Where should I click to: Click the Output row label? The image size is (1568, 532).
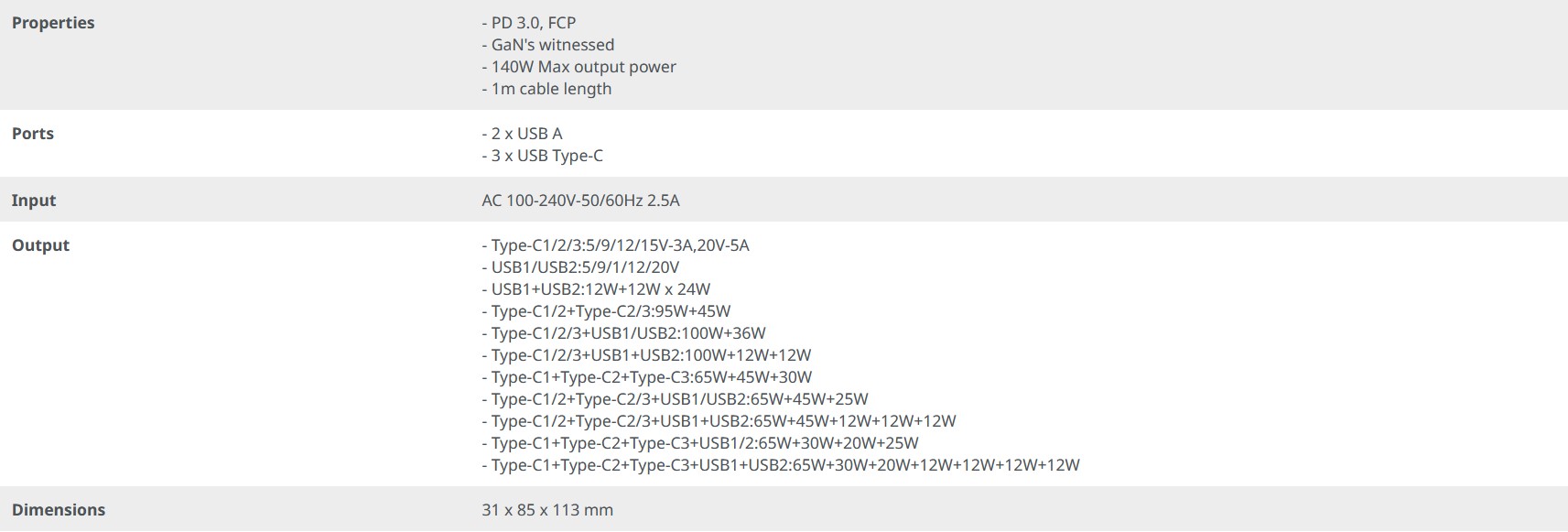[40, 245]
